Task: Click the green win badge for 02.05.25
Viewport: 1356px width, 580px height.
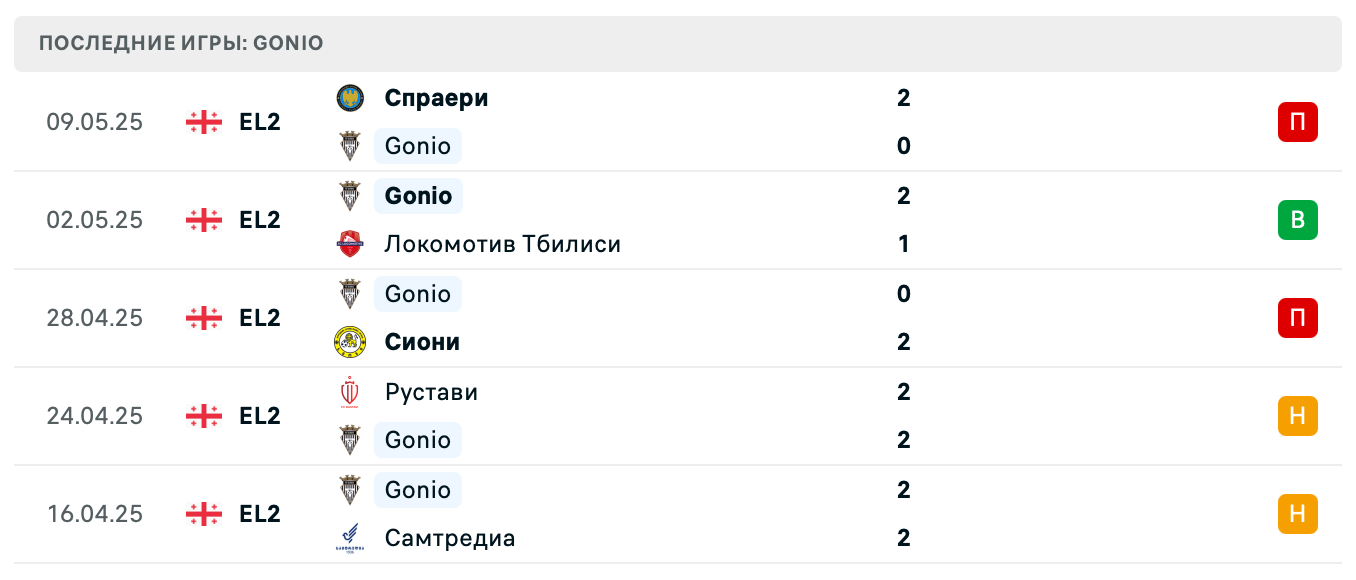Action: [1297, 220]
